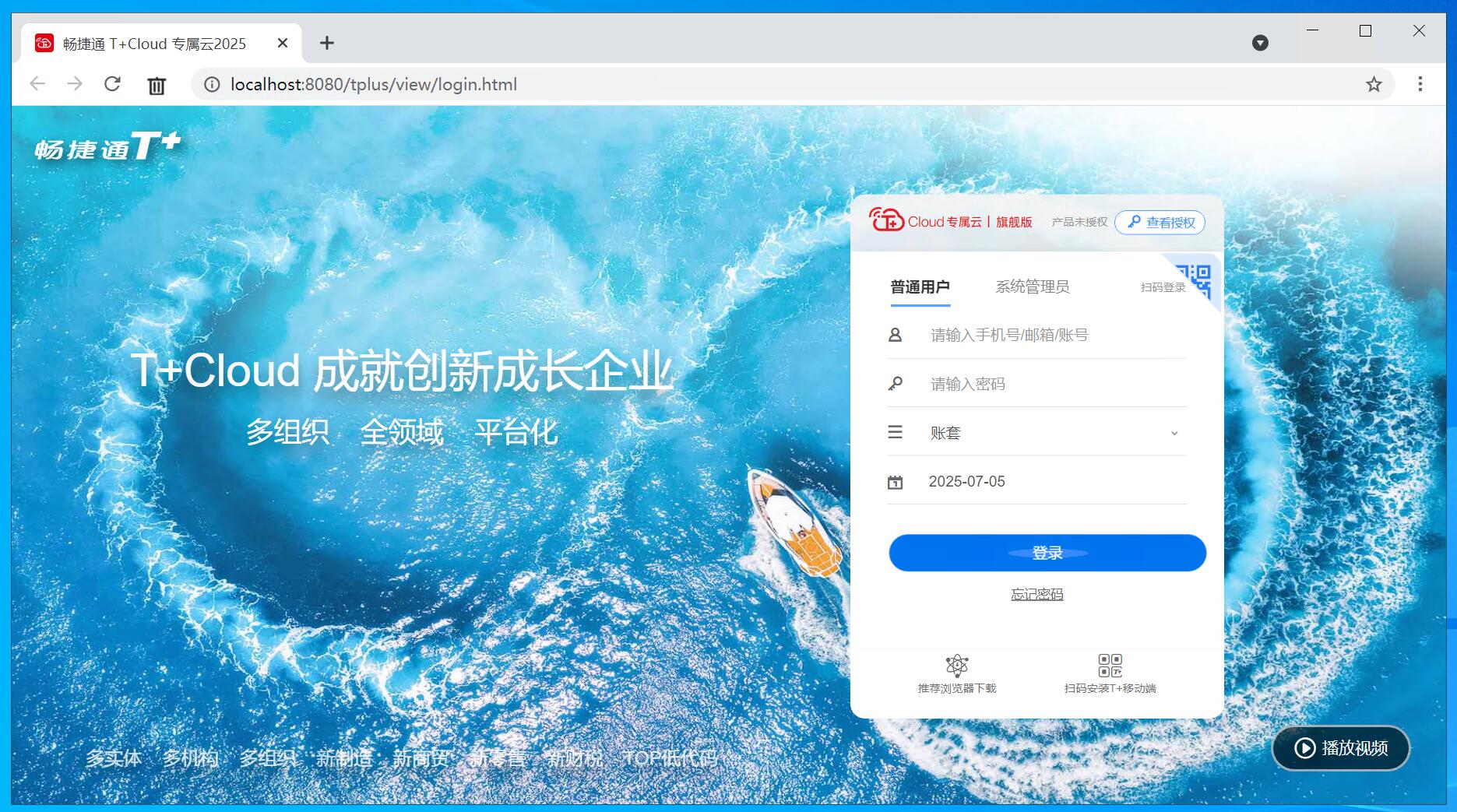Open 推荐浏览器下载 atom icon
The height and width of the screenshot is (812, 1457).
957,665
